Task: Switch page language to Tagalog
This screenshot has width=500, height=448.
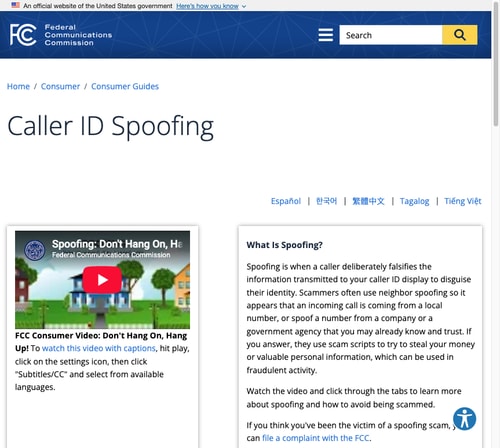Action: pos(414,201)
